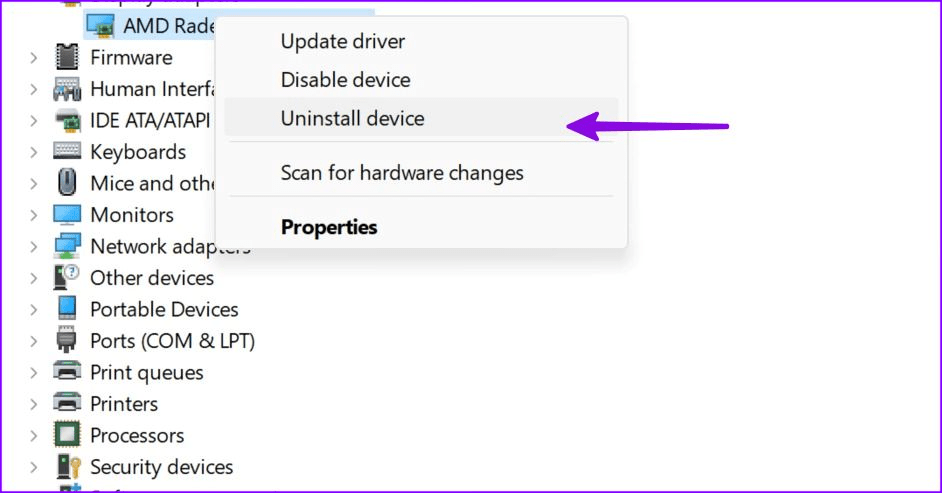Click the Network adapters icon
Image resolution: width=942 pixels, height=493 pixels.
[66, 246]
